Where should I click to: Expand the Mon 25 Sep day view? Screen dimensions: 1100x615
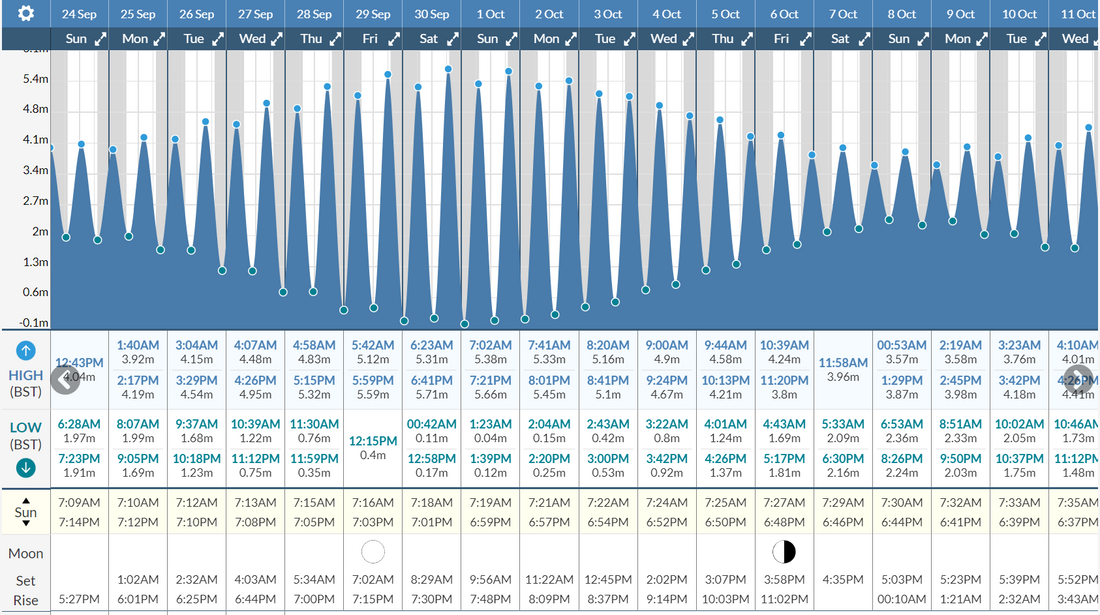tap(159, 39)
